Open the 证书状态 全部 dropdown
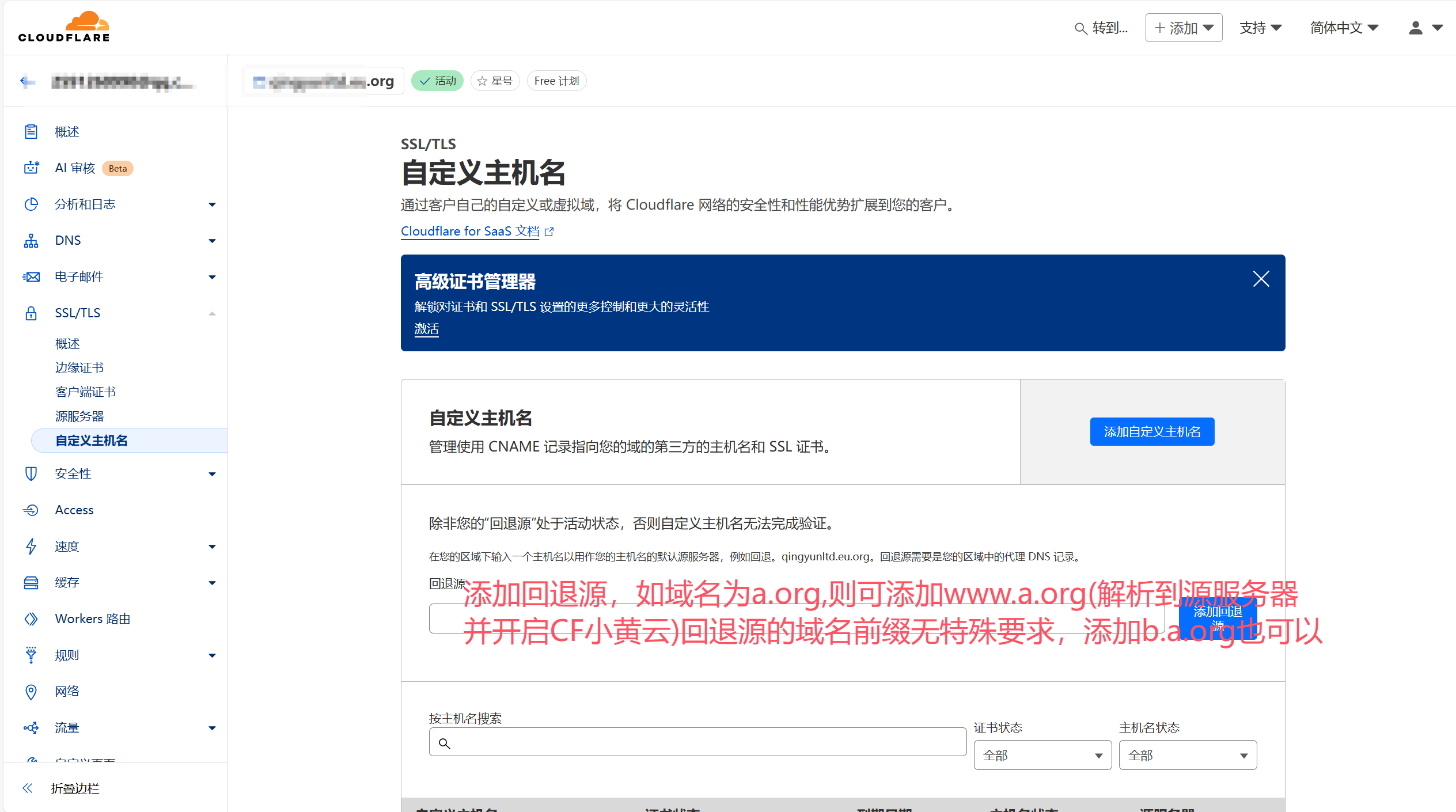 click(x=1042, y=755)
